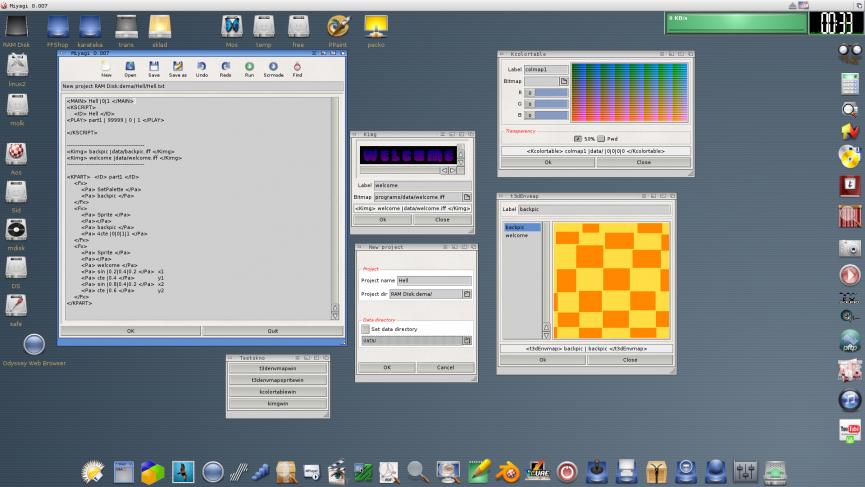Check the Set data directory box
865x487 pixels.
[x=365, y=328]
